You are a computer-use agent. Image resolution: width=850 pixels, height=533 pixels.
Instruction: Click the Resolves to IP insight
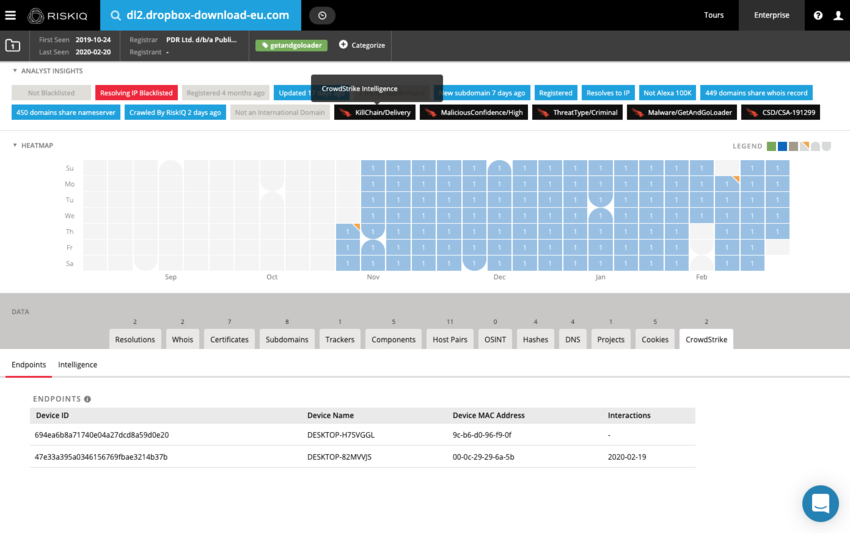(608, 93)
